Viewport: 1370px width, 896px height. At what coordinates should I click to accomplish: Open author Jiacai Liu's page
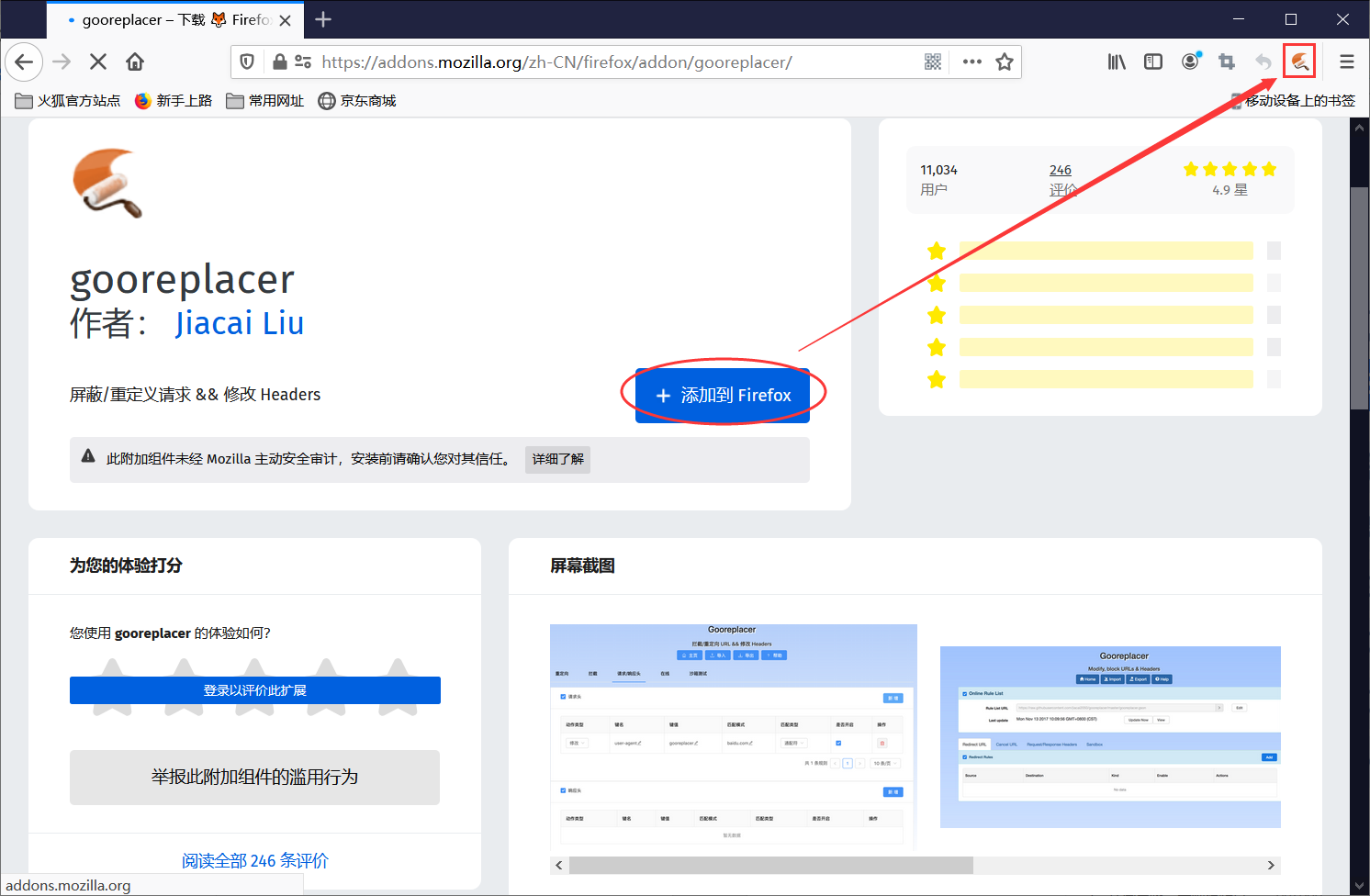pos(240,323)
